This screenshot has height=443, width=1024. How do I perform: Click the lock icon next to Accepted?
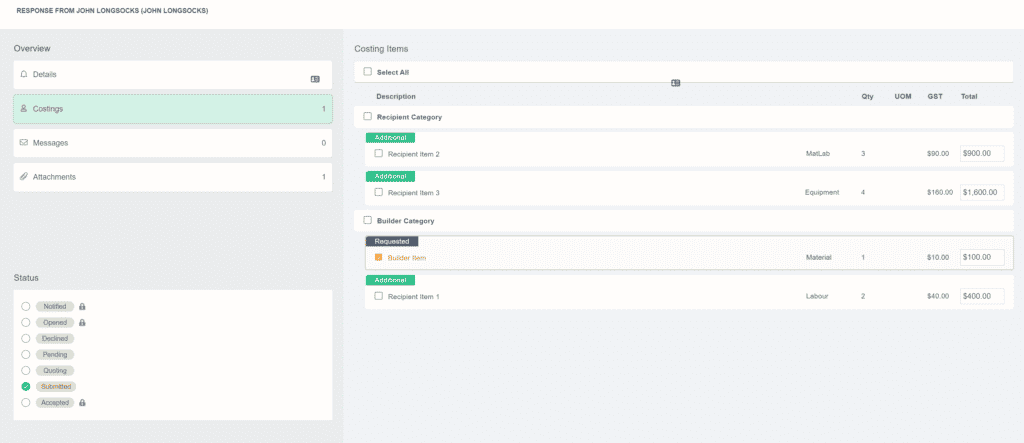point(83,402)
